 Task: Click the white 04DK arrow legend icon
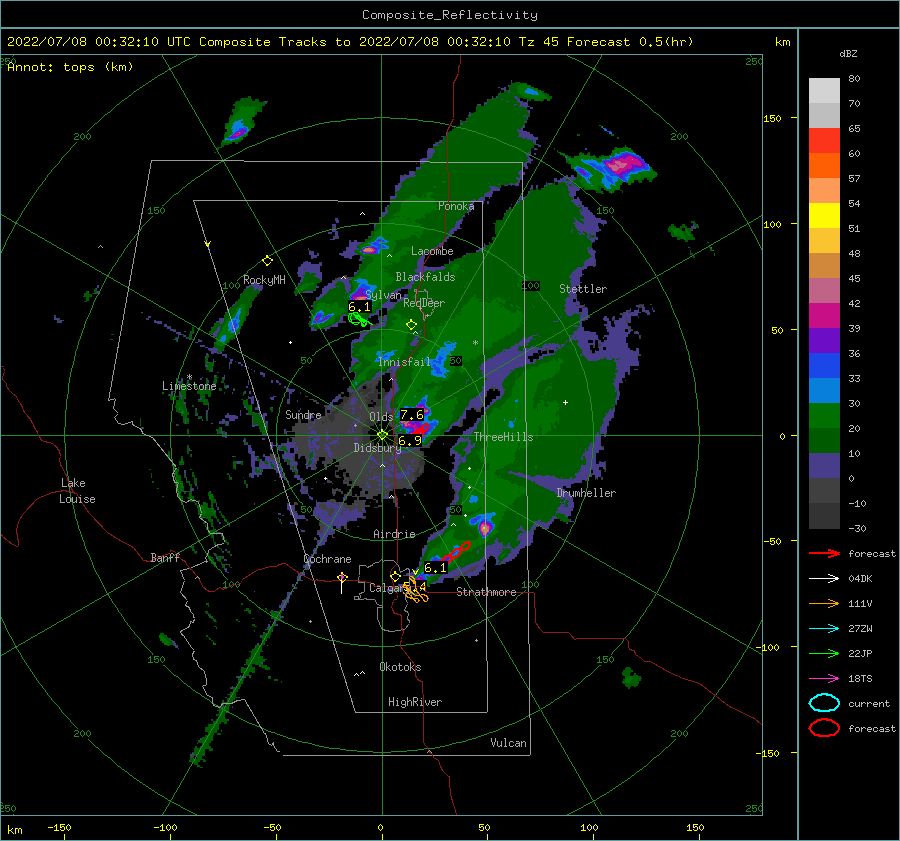(824, 579)
